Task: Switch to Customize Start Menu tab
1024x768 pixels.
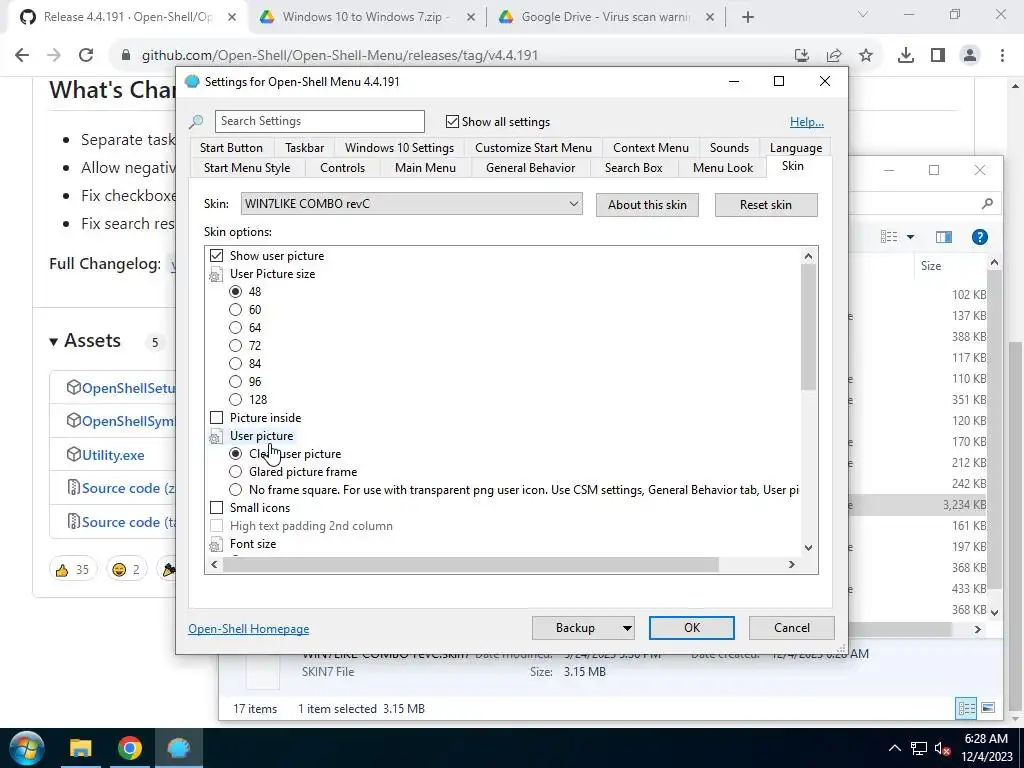Action: coord(533,148)
